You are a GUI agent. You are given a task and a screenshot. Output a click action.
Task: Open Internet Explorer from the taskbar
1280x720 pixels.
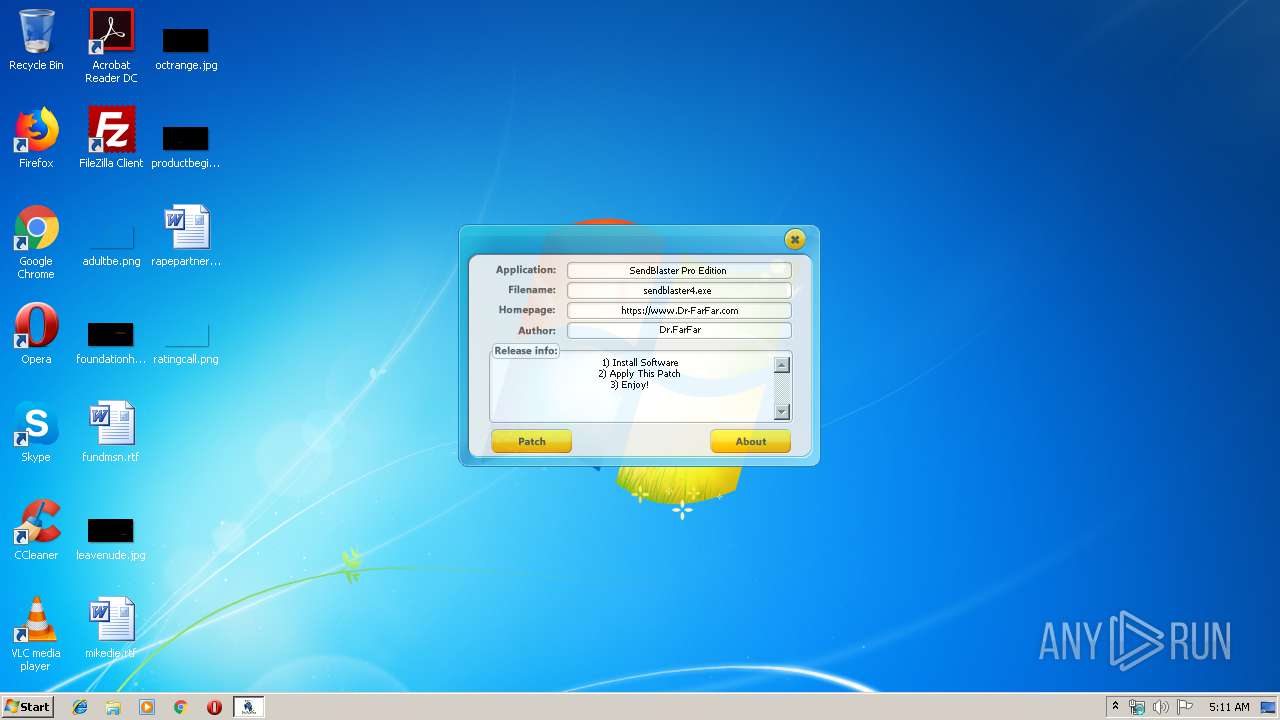coord(80,707)
